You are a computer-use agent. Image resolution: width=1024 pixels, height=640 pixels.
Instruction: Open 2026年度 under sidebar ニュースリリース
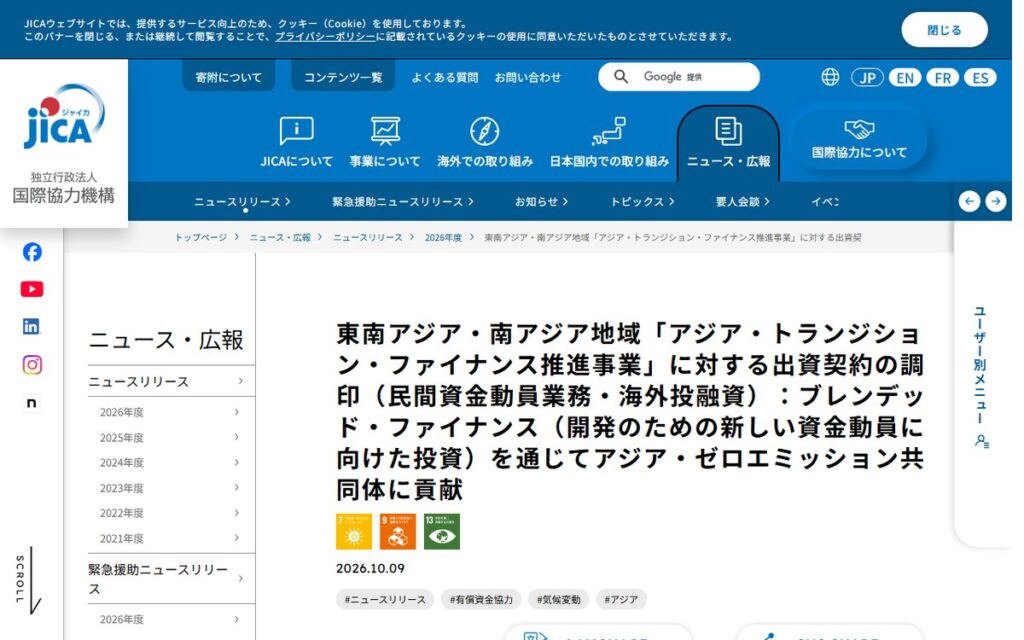point(171,412)
